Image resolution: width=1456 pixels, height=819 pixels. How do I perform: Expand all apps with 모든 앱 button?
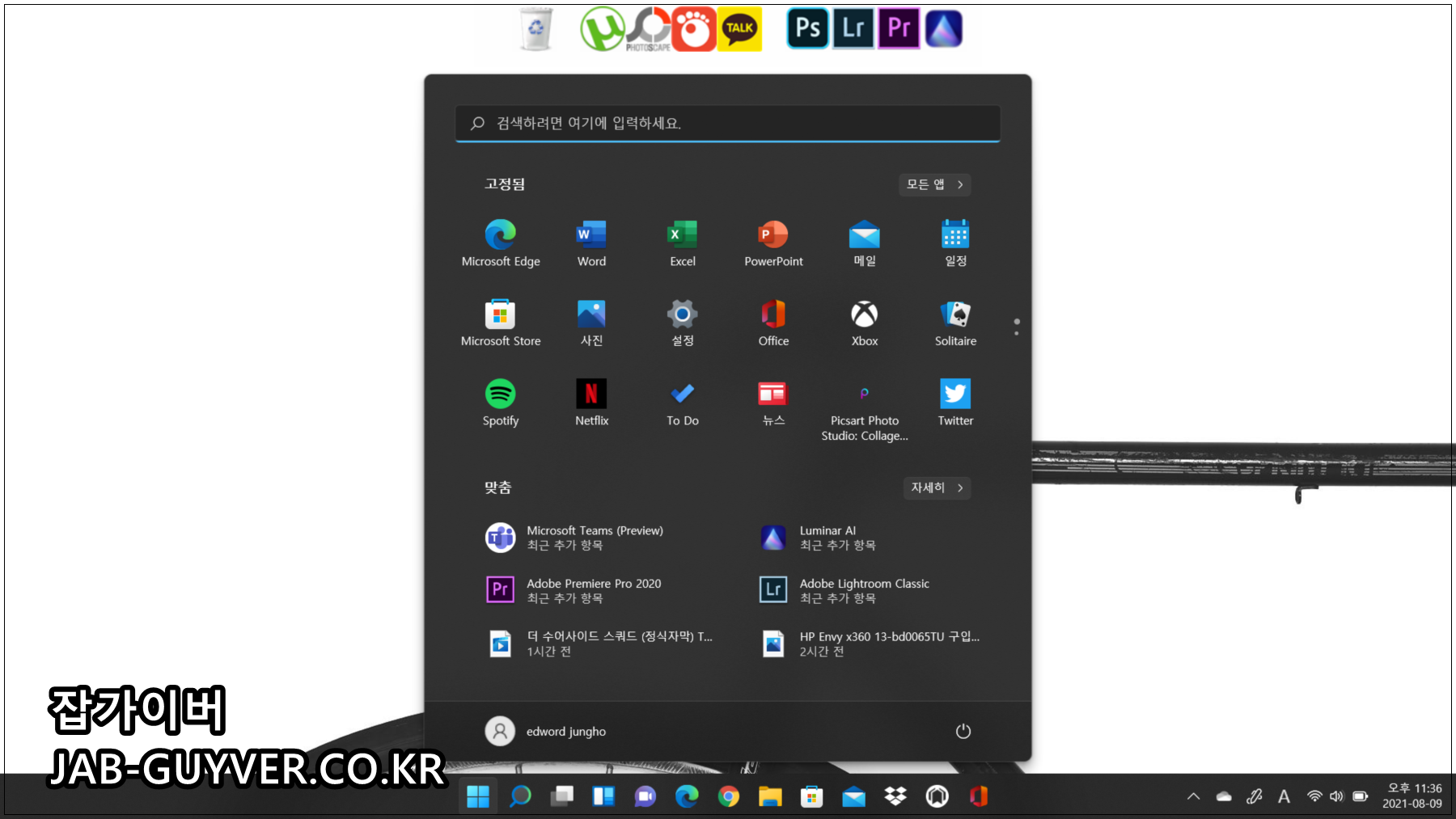[935, 184]
